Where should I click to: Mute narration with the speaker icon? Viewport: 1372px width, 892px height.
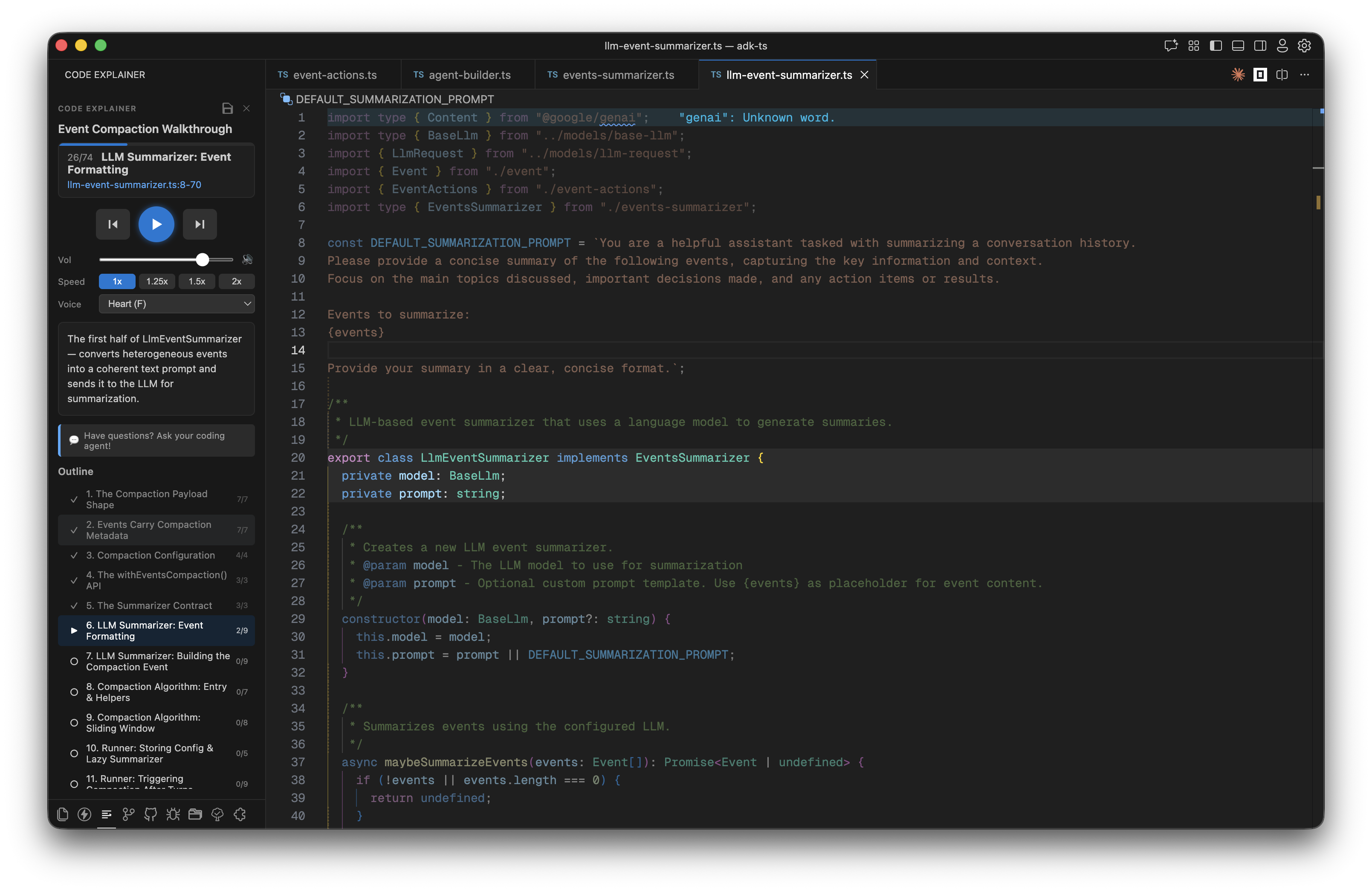pyautogui.click(x=248, y=260)
